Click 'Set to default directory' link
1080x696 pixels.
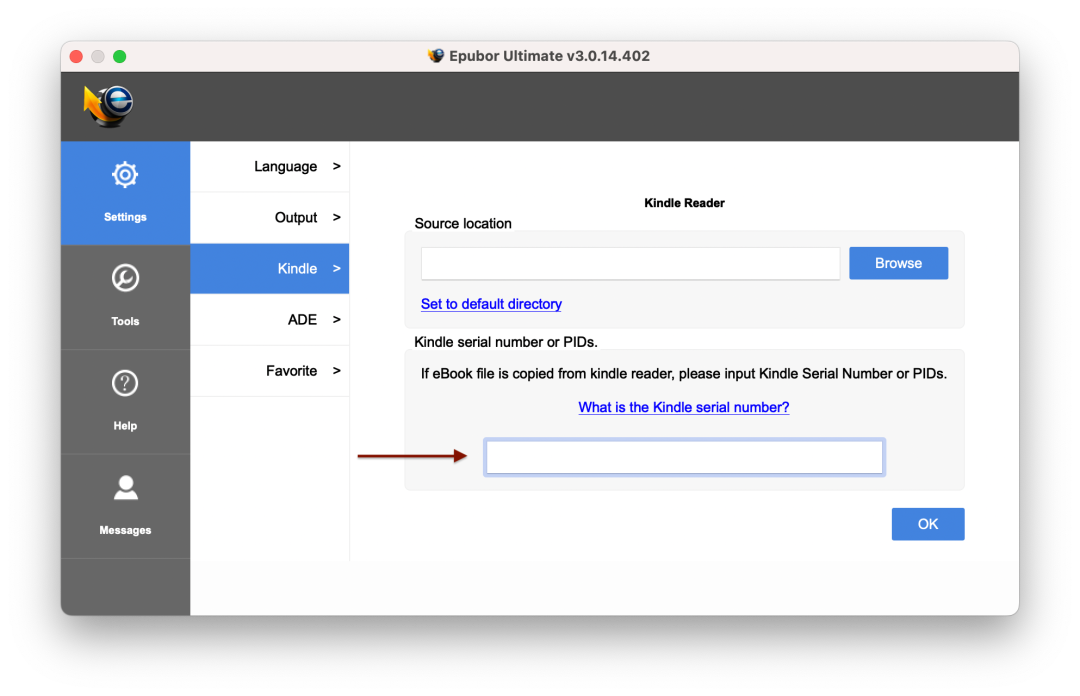(x=491, y=304)
